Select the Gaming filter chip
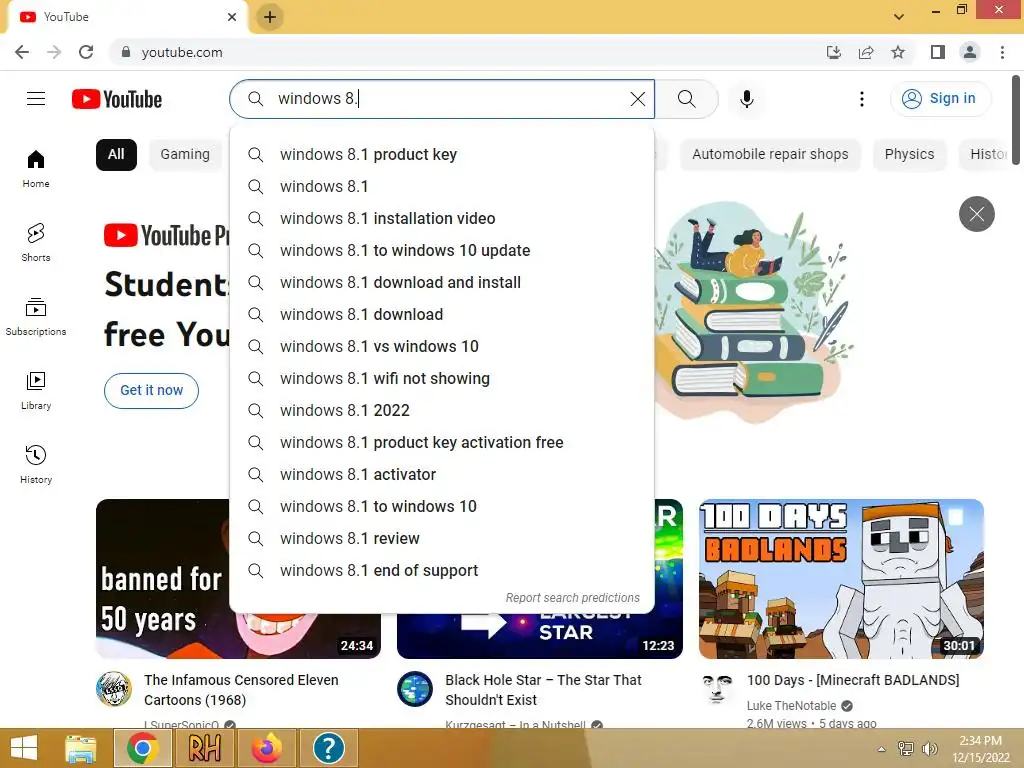The height and width of the screenshot is (768, 1024). [185, 155]
